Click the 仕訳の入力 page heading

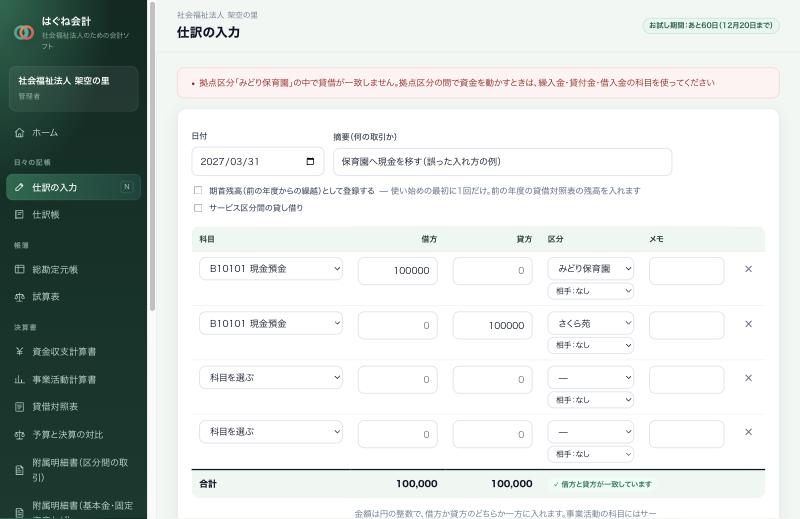208,32
